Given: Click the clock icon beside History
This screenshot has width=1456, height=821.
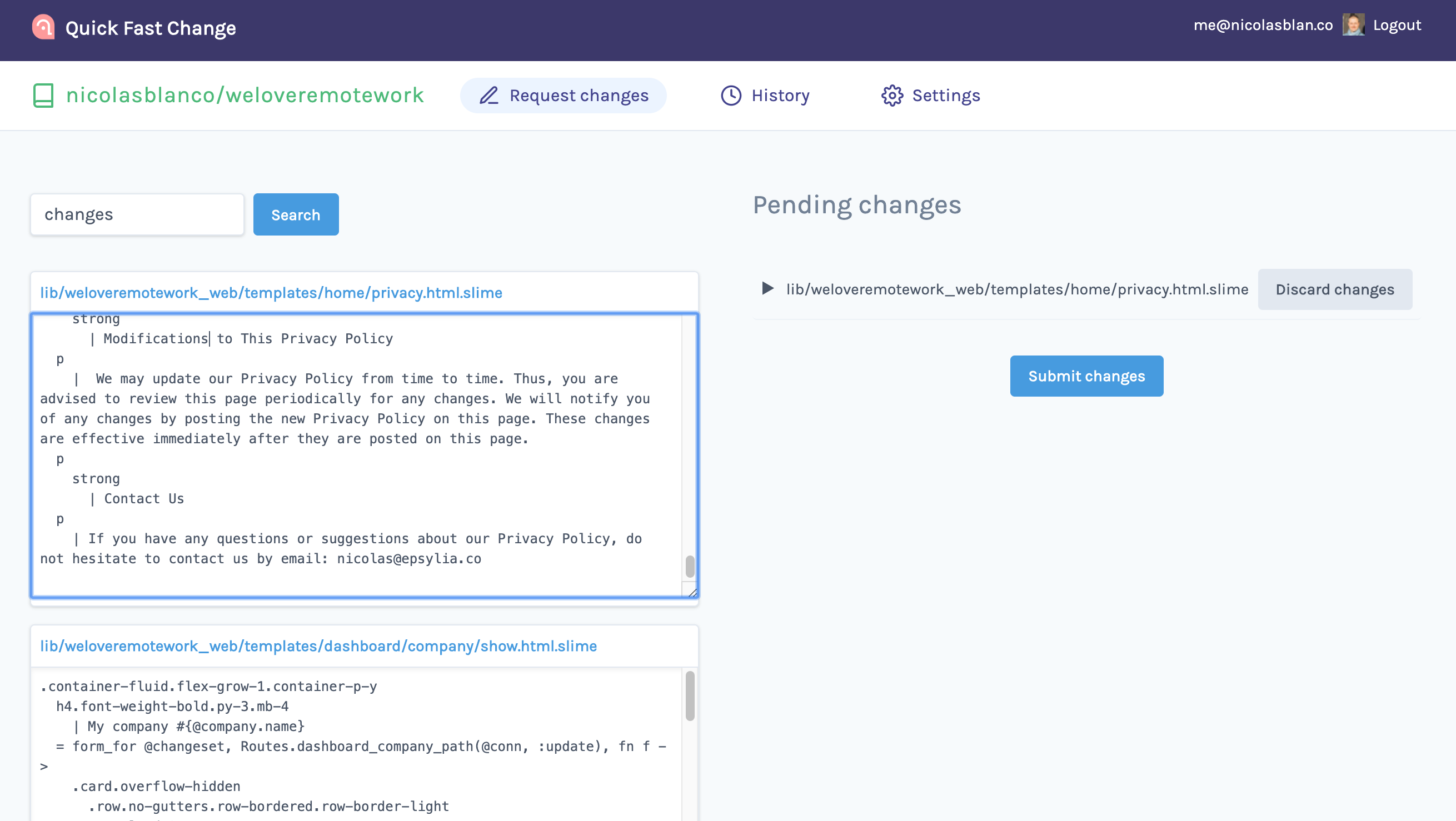Looking at the screenshot, I should (x=731, y=96).
